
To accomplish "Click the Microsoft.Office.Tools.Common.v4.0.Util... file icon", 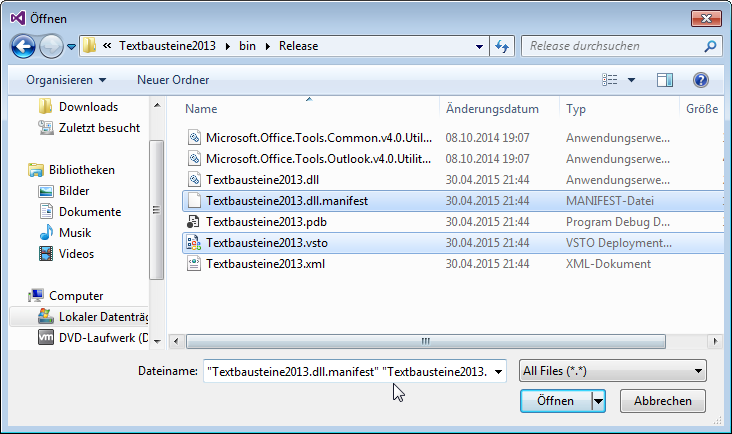I will coord(194,138).
